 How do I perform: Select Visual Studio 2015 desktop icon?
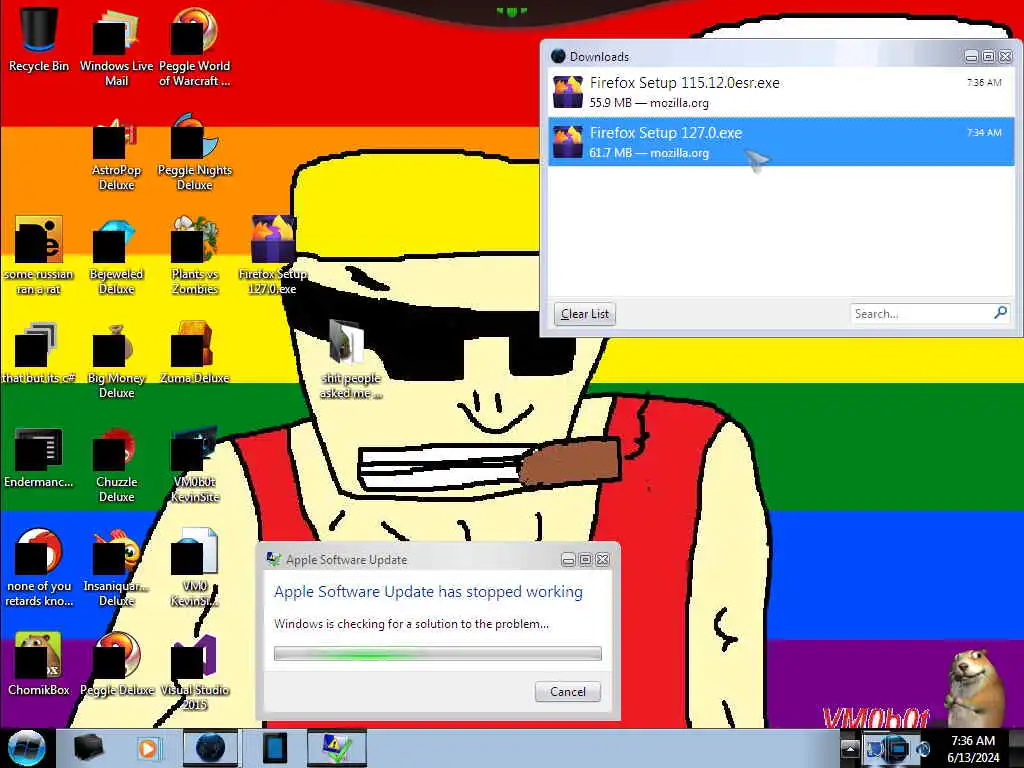pyautogui.click(x=194, y=673)
